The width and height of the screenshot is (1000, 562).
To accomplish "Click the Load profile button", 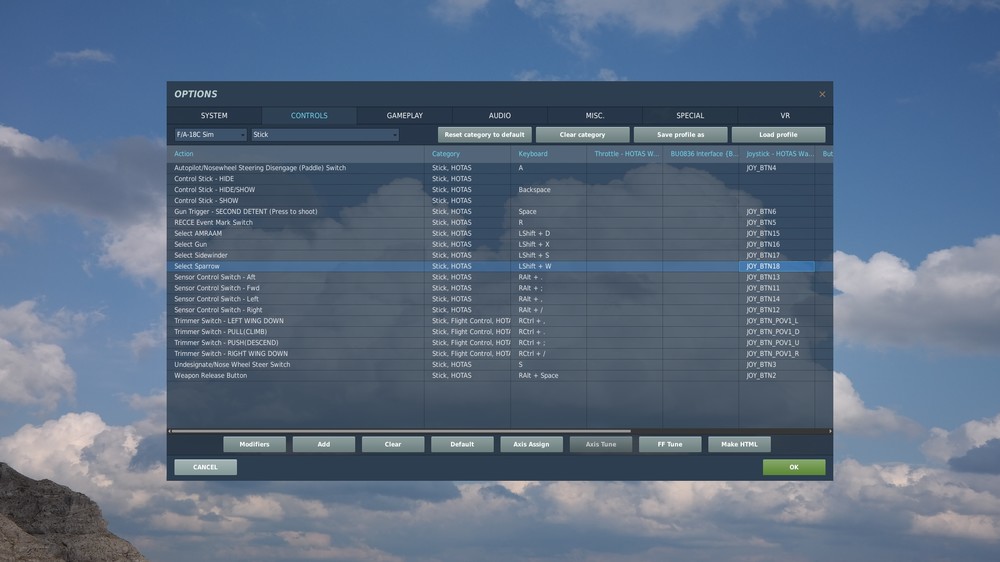I will click(778, 135).
